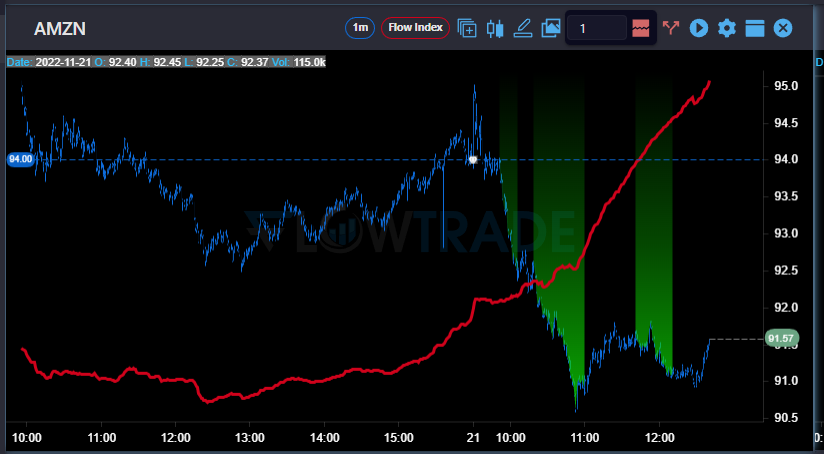Click the 91.57 current price tag

pos(782,338)
